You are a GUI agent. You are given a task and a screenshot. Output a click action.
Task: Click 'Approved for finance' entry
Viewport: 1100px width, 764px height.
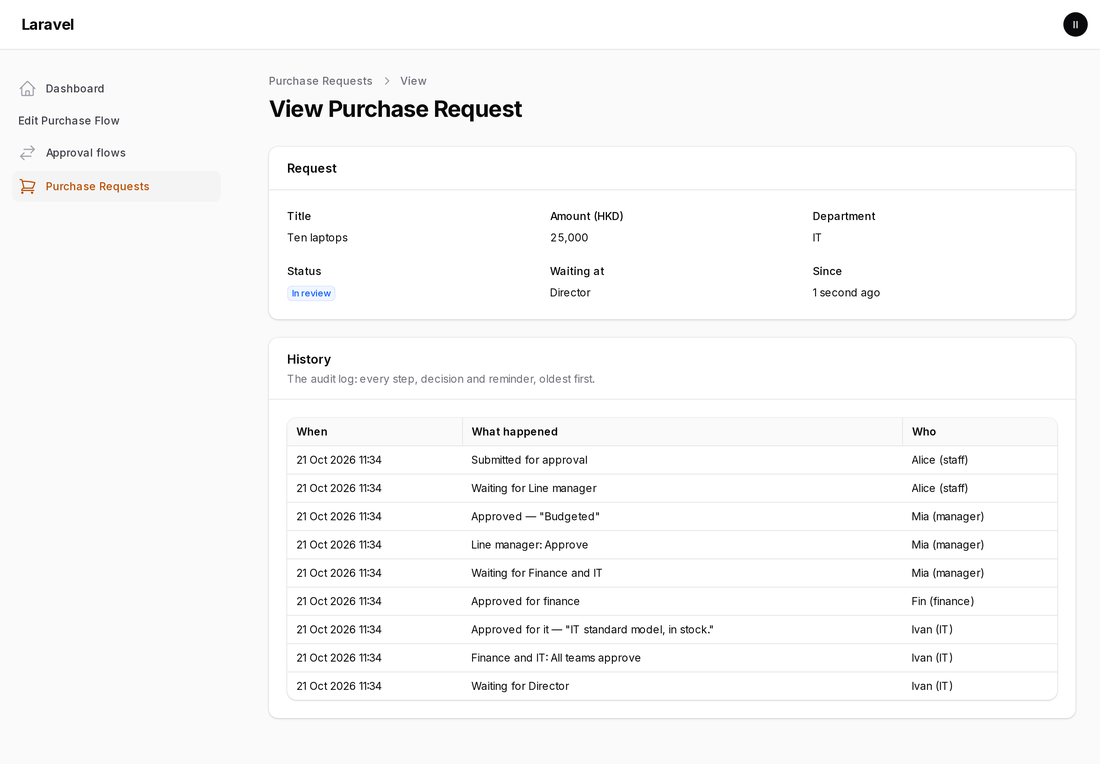coord(525,601)
